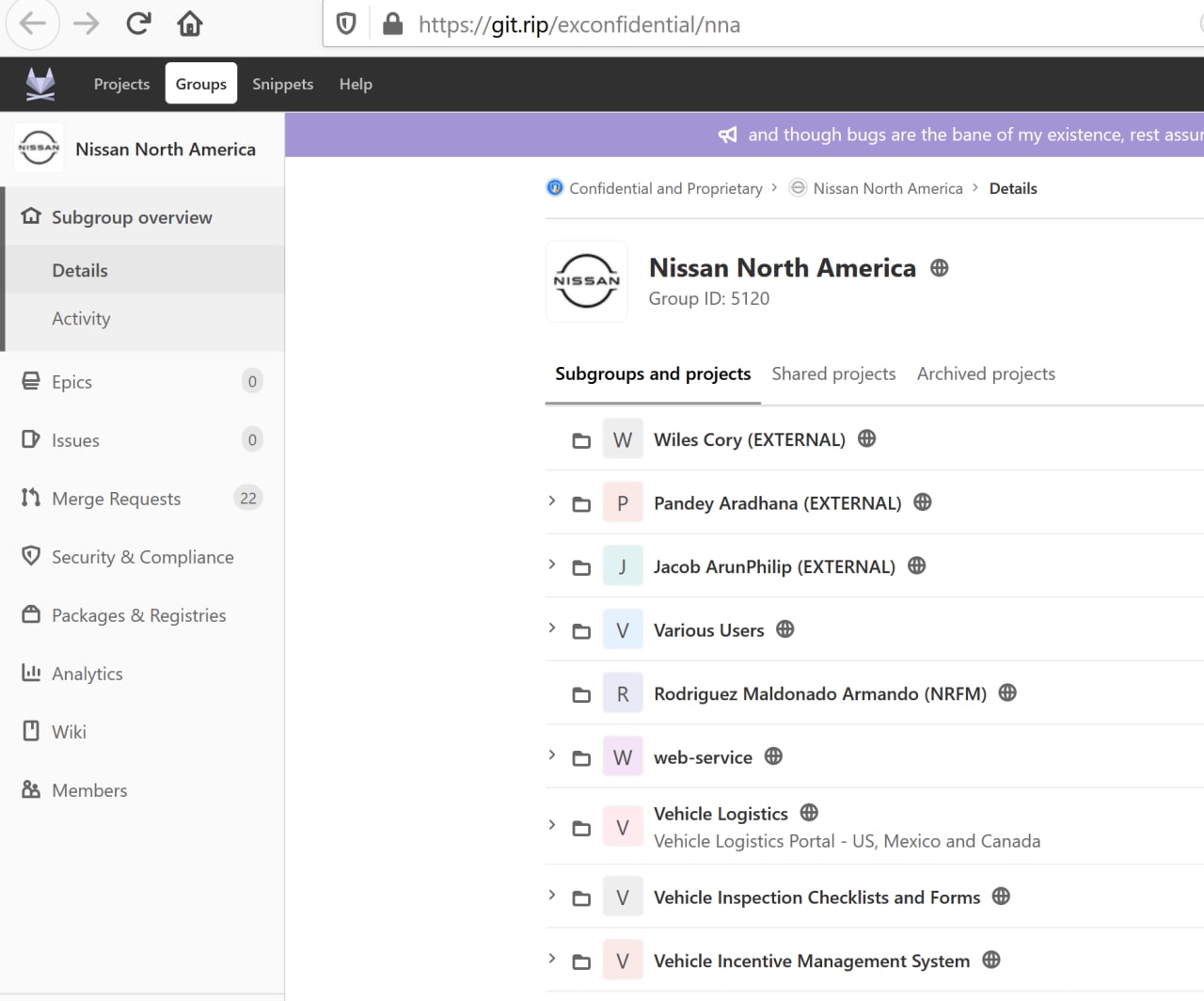Click the Merge Requests sidebar icon
Viewport: 1204px width, 1001px height.
31,498
